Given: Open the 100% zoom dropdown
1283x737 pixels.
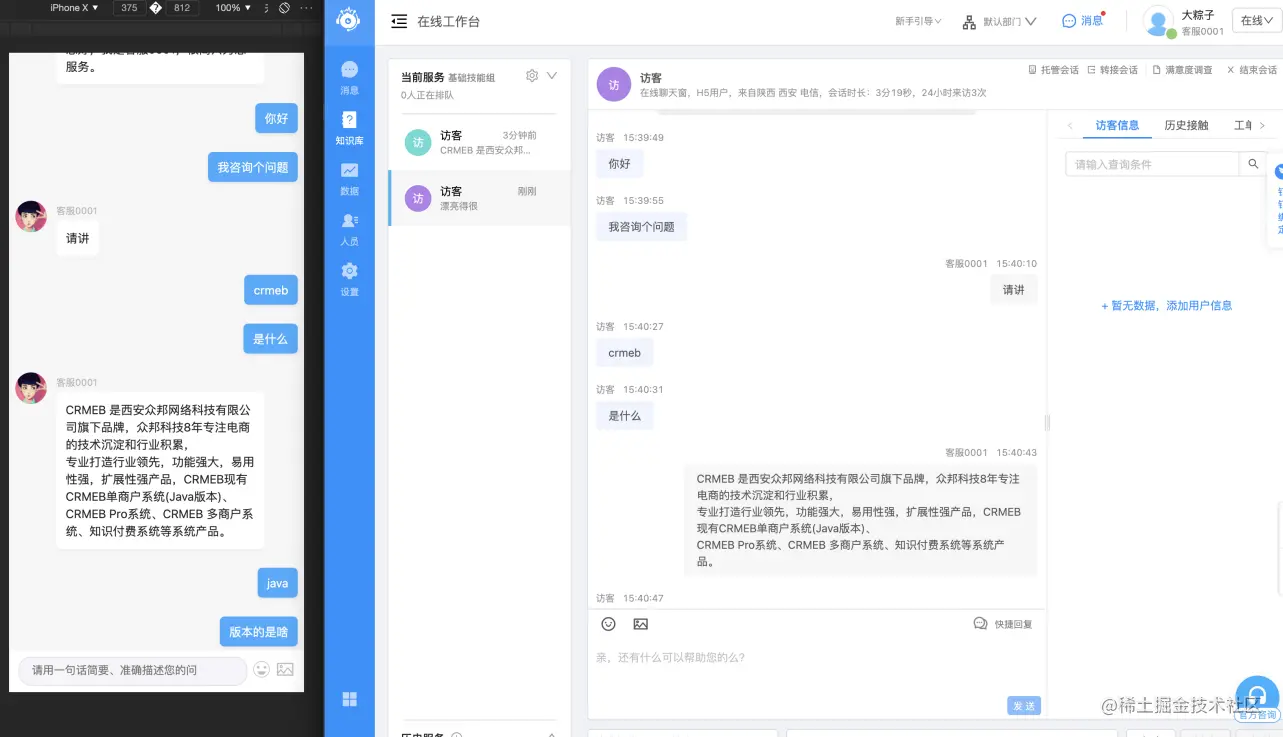Looking at the screenshot, I should point(233,7).
